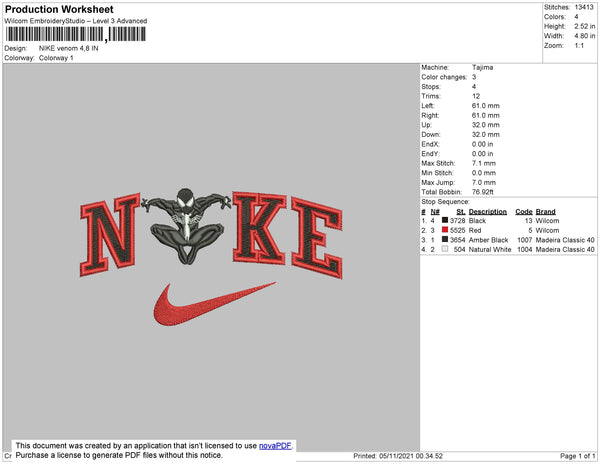Click the Total Bobbin value "76.92ft"
This screenshot has height=464, width=600.
pos(483,192)
